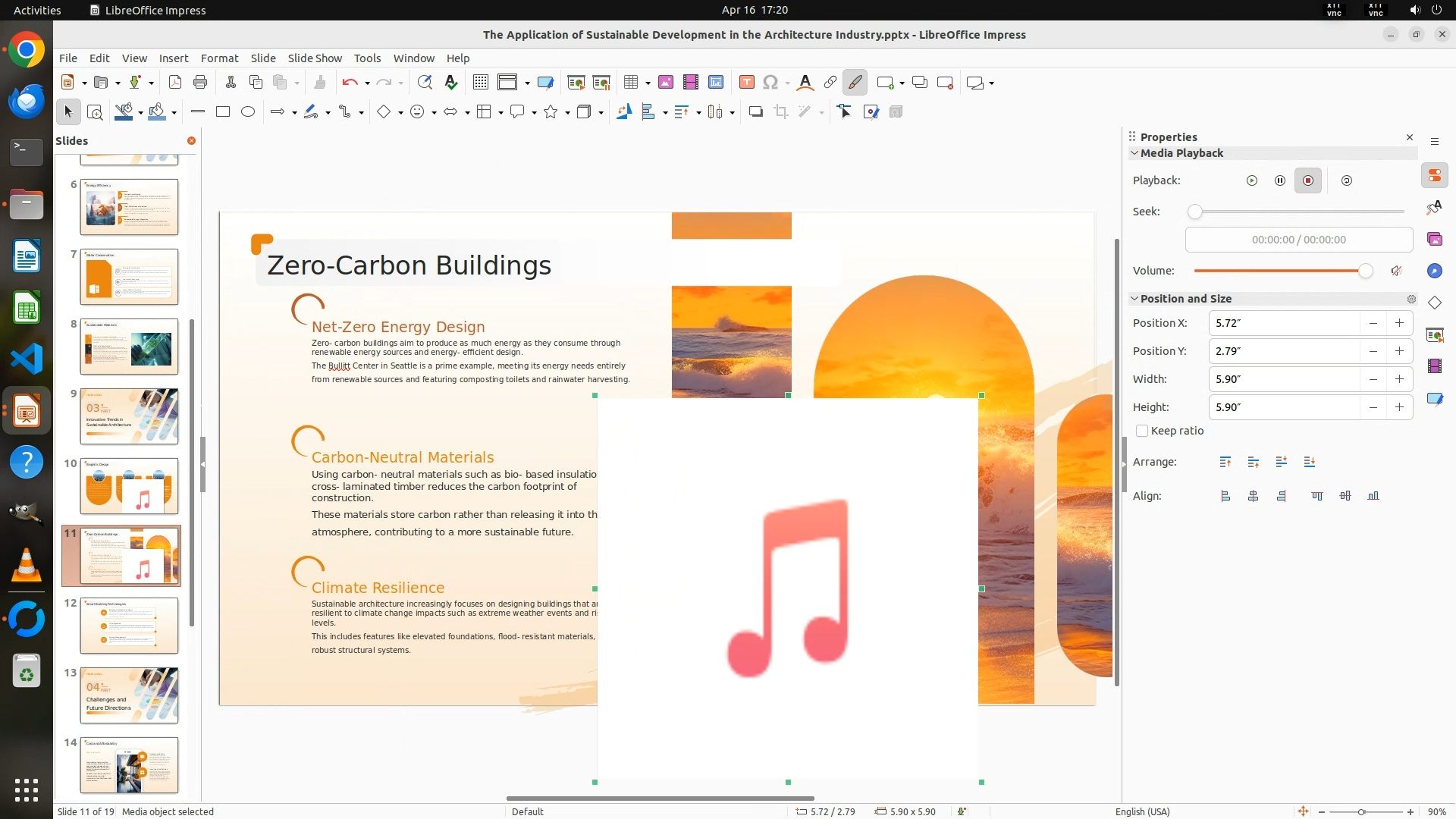Enable the Keep ratio checkbox
1456x819 pixels.
click(1142, 431)
